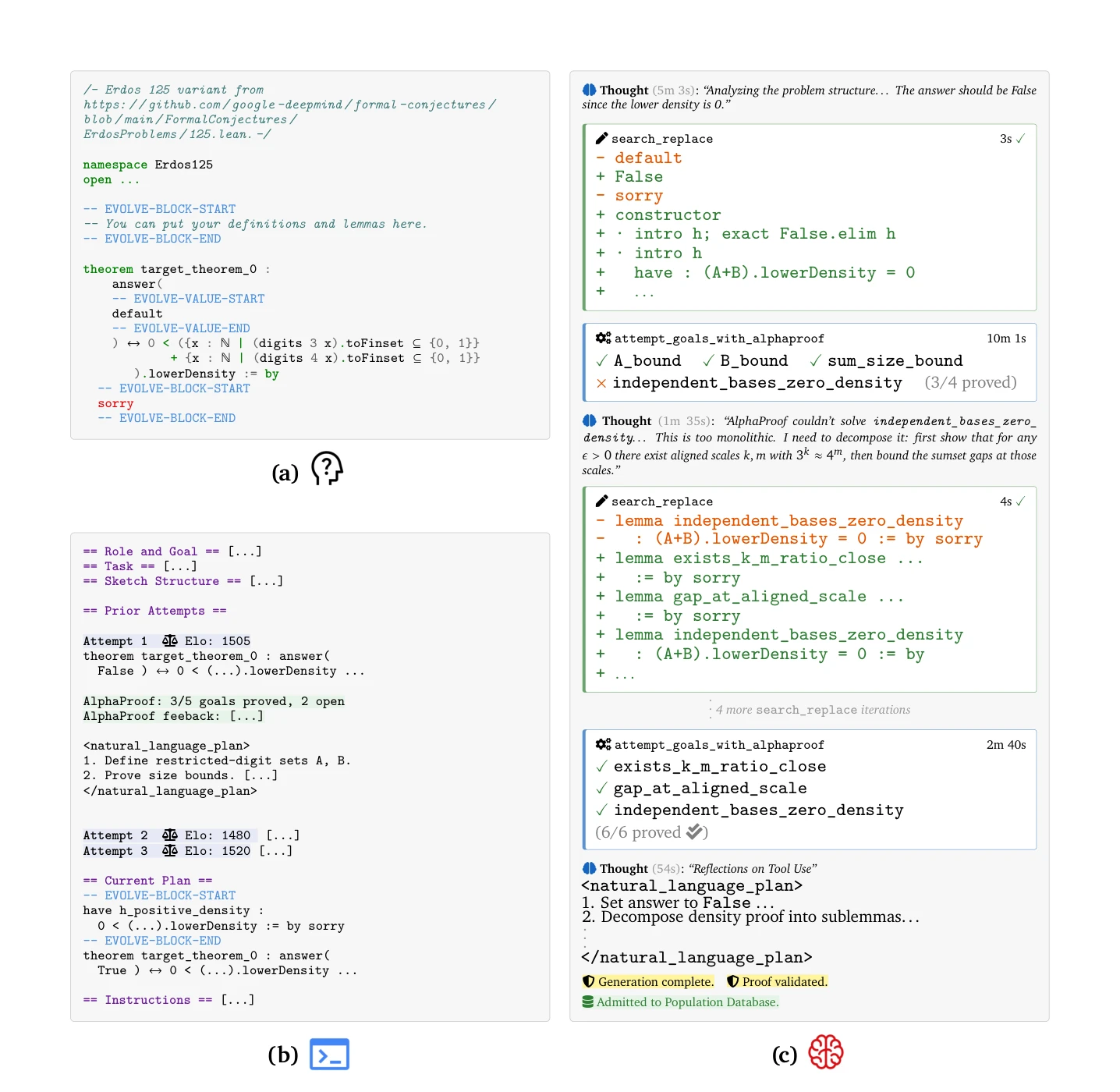Click the opening natural_language_plan tag in panel (c)
Image resolution: width=1120 pixels, height=1092 pixels.
(692, 885)
